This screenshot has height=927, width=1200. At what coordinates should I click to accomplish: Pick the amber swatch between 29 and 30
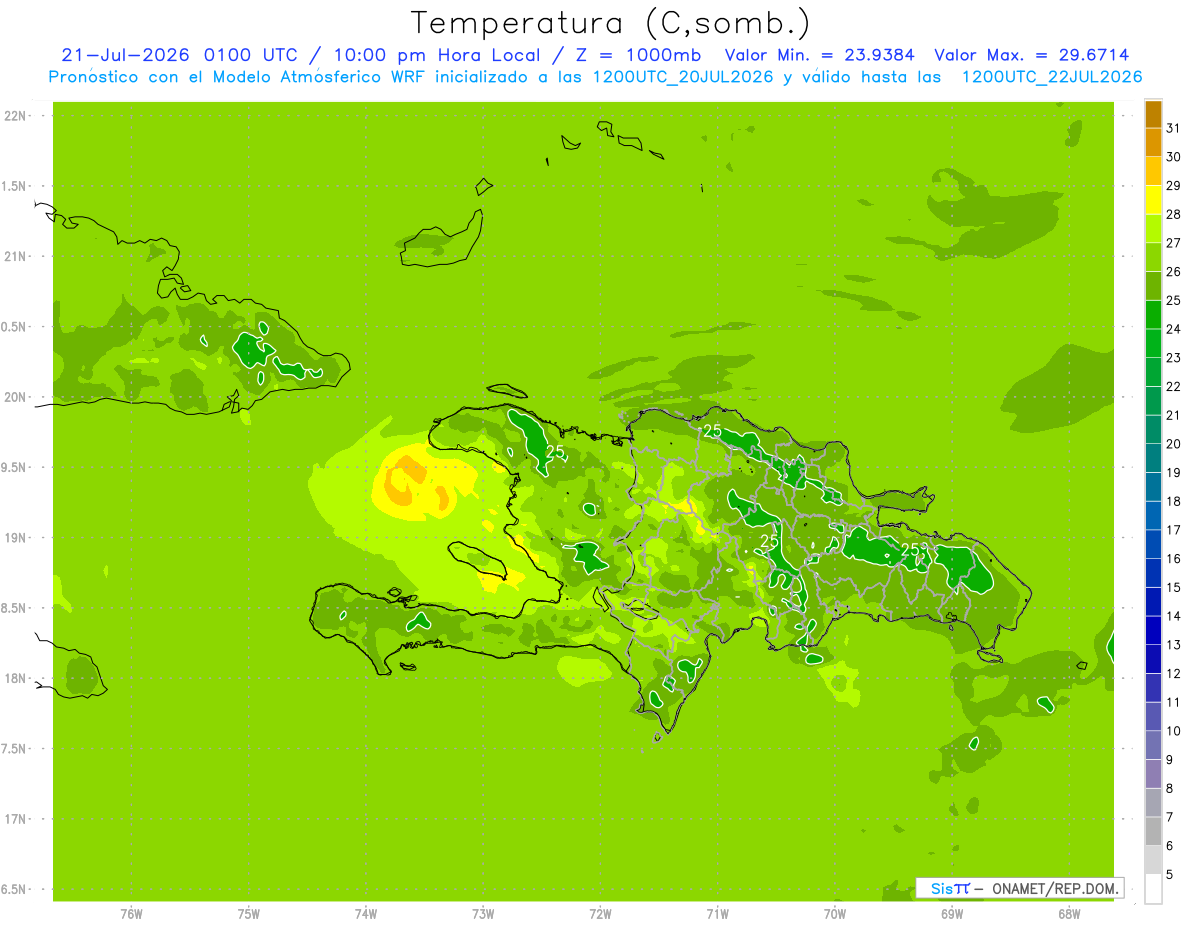1153,172
